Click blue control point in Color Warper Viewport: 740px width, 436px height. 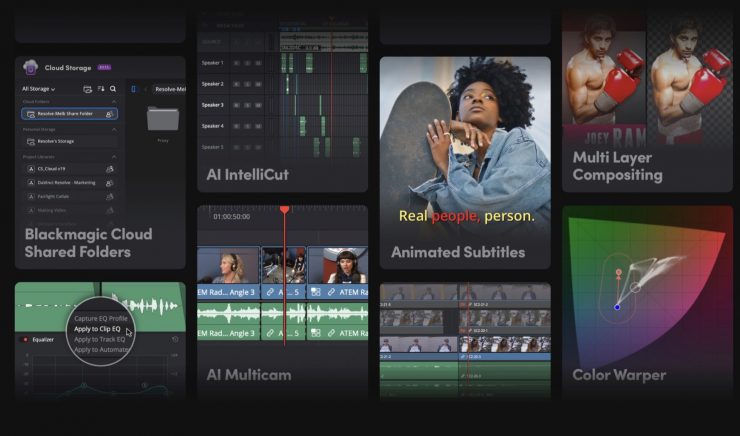point(617,306)
